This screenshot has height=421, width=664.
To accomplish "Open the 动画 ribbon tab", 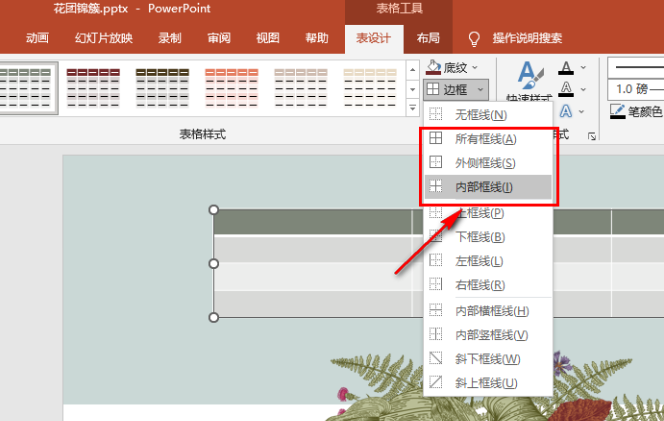I will point(37,38).
